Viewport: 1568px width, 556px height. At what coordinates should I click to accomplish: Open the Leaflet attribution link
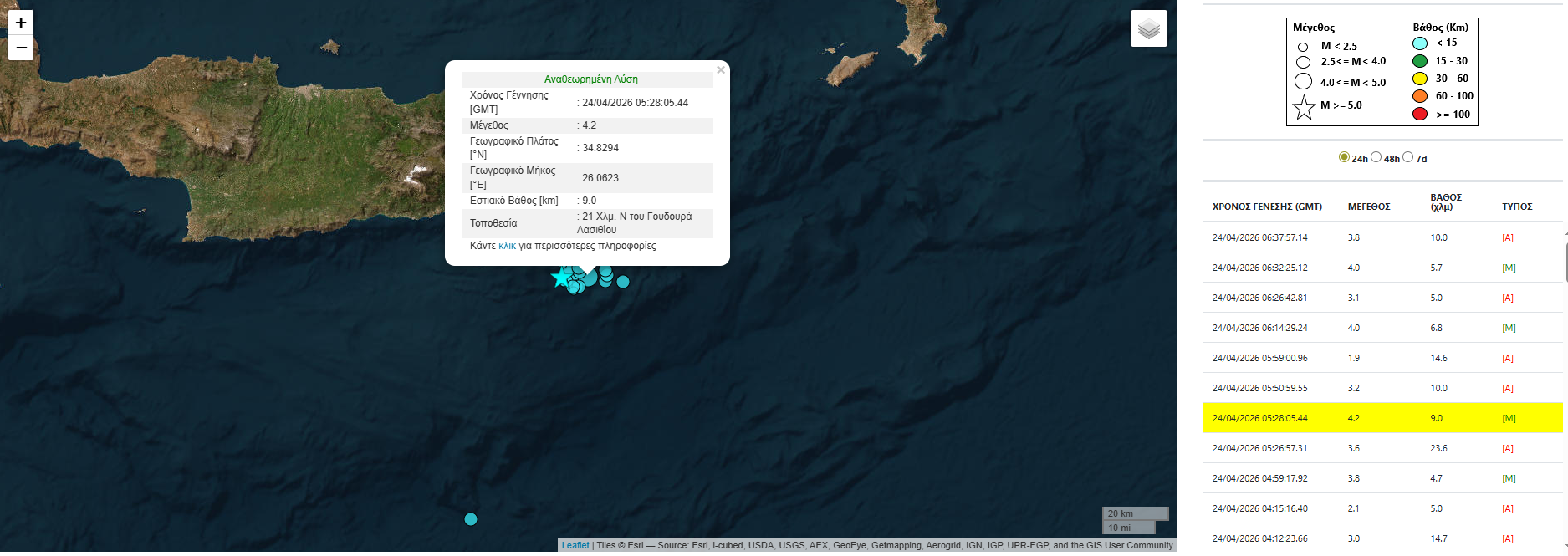575,545
